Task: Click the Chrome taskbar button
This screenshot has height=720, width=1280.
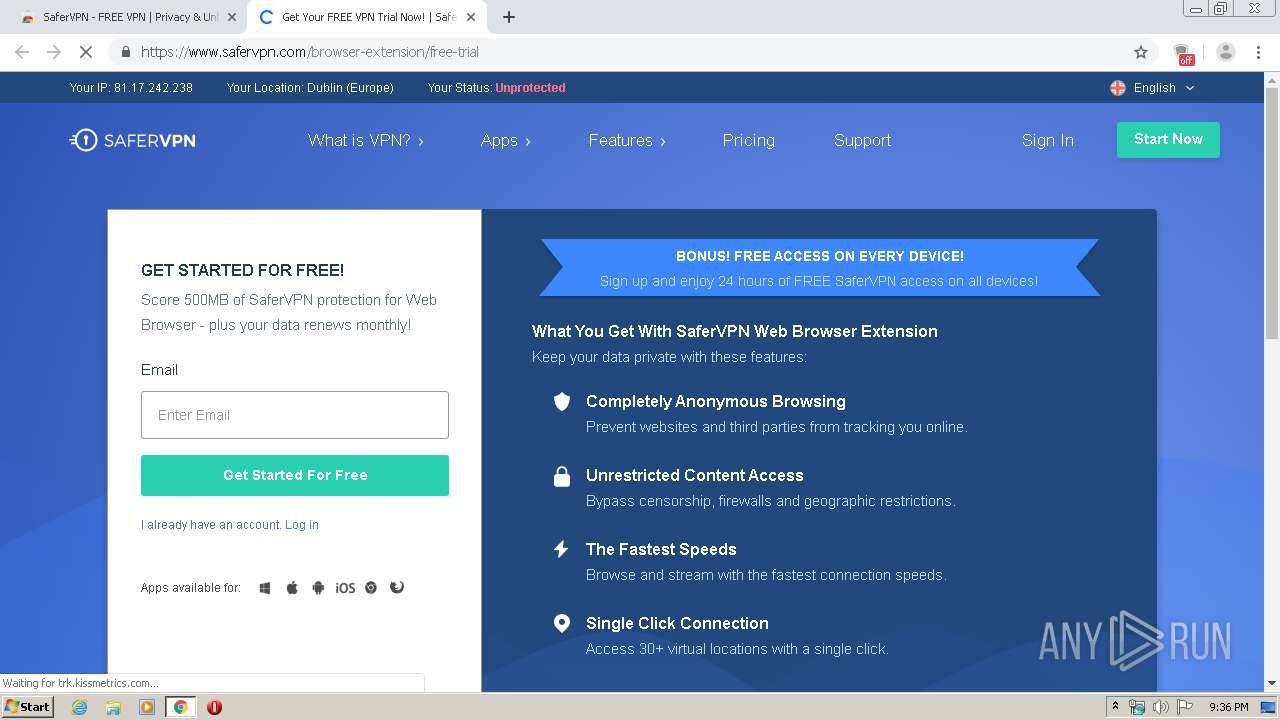Action: pos(181,707)
